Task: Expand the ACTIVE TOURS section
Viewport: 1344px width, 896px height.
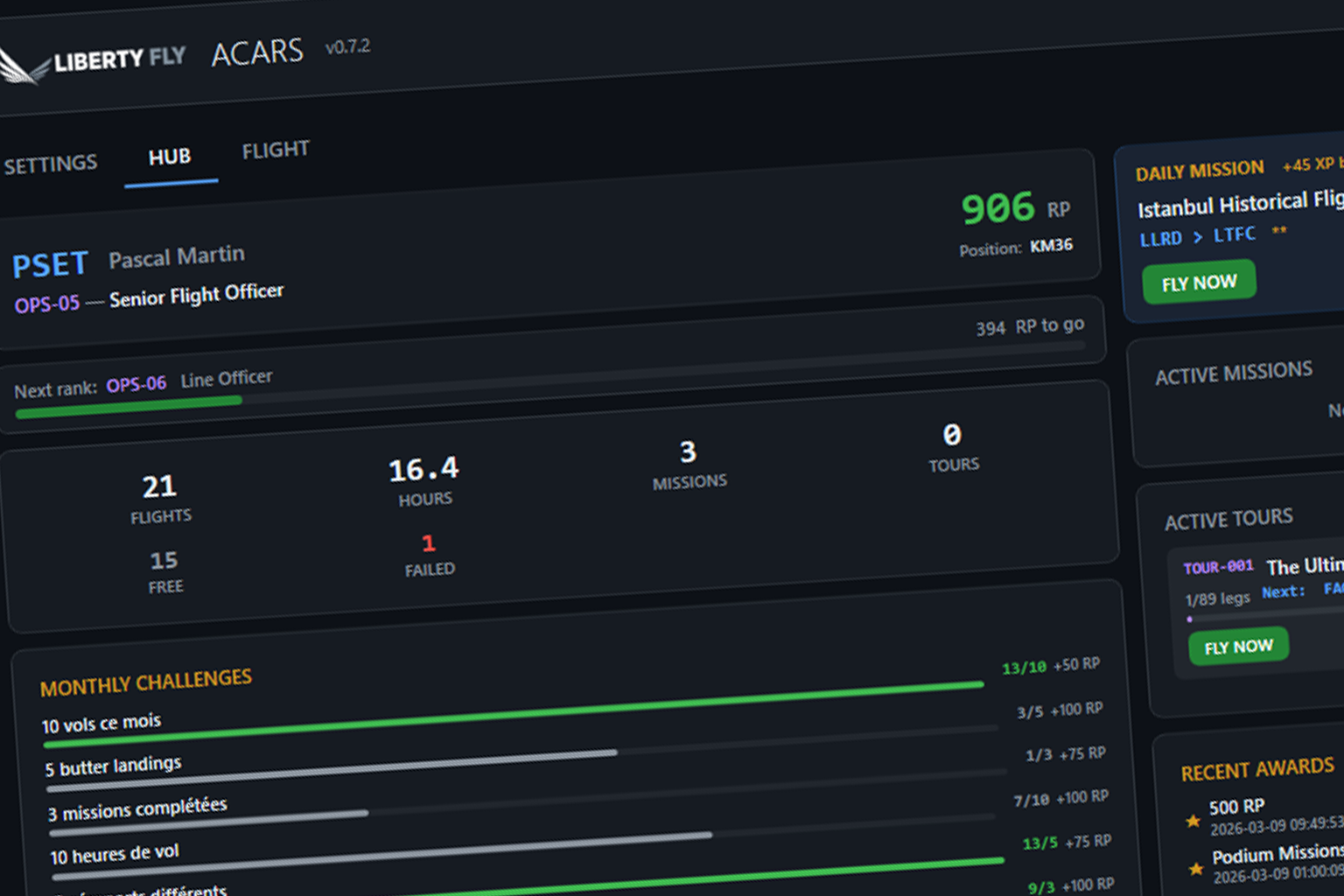Action: pos(1228,519)
